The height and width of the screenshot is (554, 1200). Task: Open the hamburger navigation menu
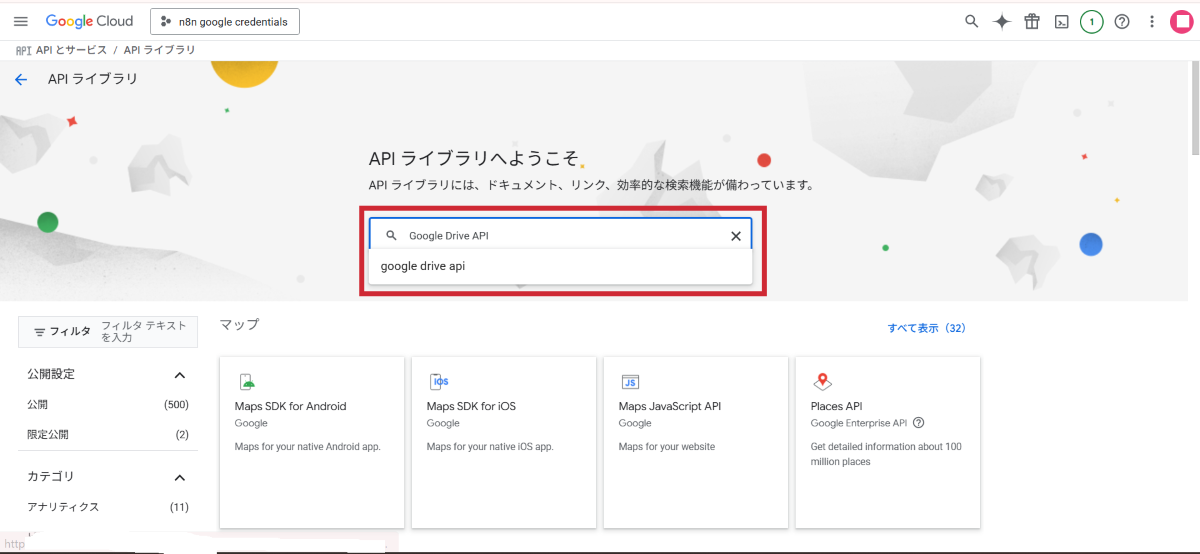click(x=21, y=21)
